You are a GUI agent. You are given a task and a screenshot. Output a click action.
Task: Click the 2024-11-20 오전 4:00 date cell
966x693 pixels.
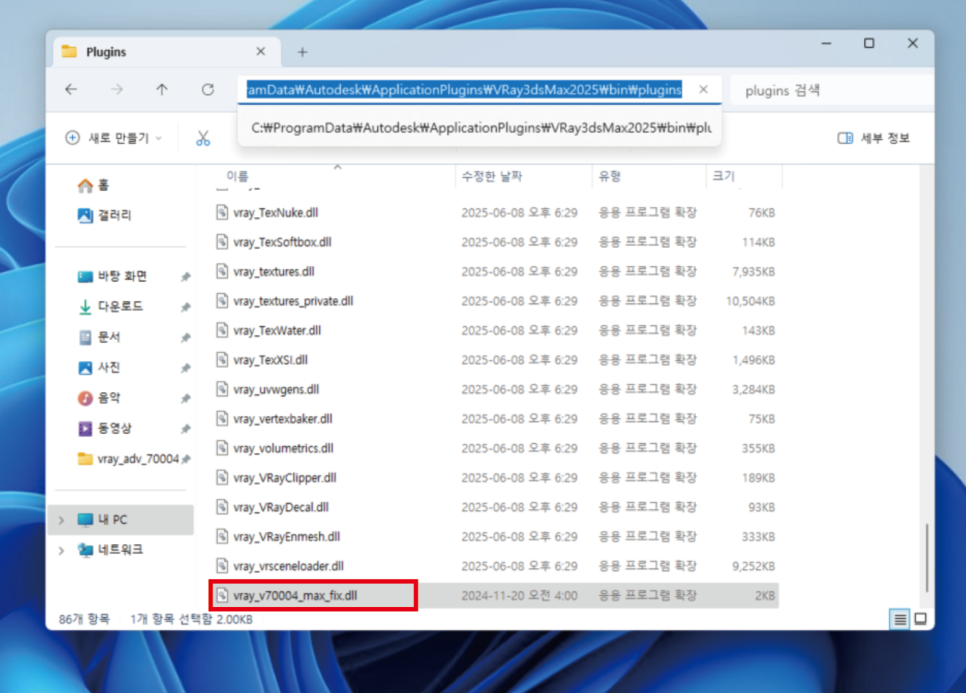coord(519,596)
